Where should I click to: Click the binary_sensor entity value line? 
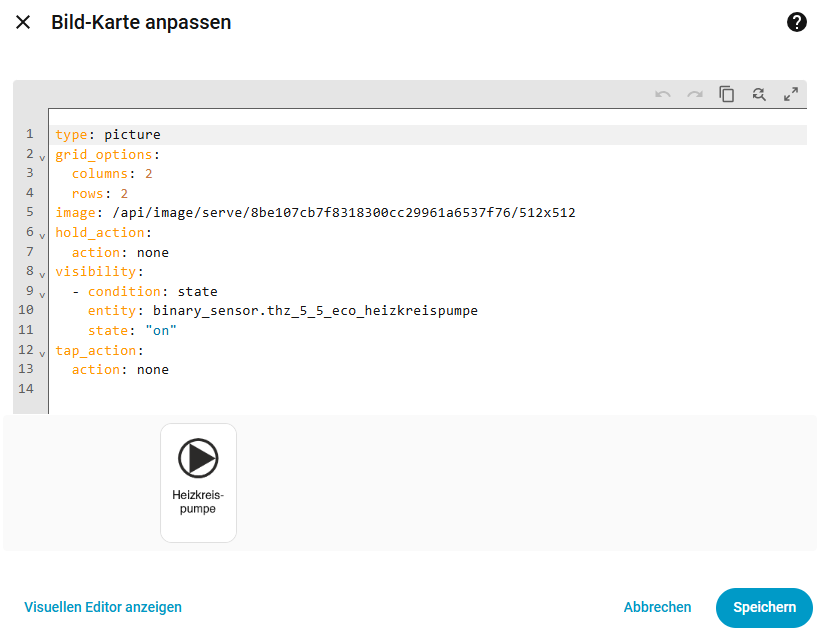[315, 311]
